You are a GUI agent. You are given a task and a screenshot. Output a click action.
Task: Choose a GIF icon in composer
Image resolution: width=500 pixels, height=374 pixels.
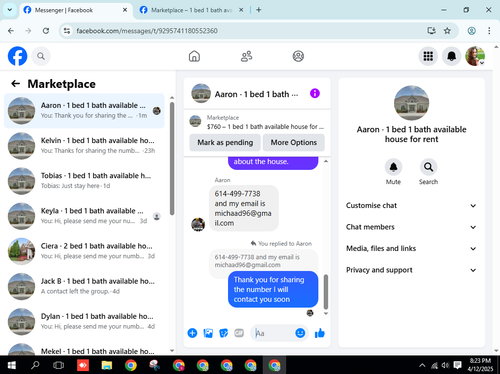point(239,333)
